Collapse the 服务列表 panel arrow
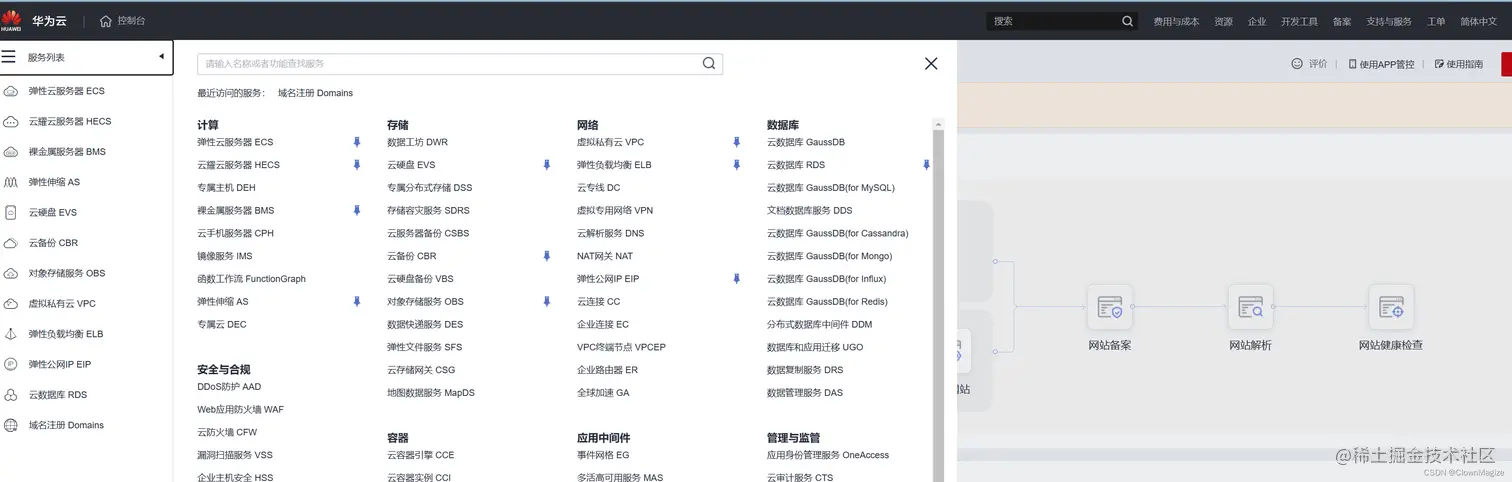Screen dimensions: 1512x482 point(161,57)
